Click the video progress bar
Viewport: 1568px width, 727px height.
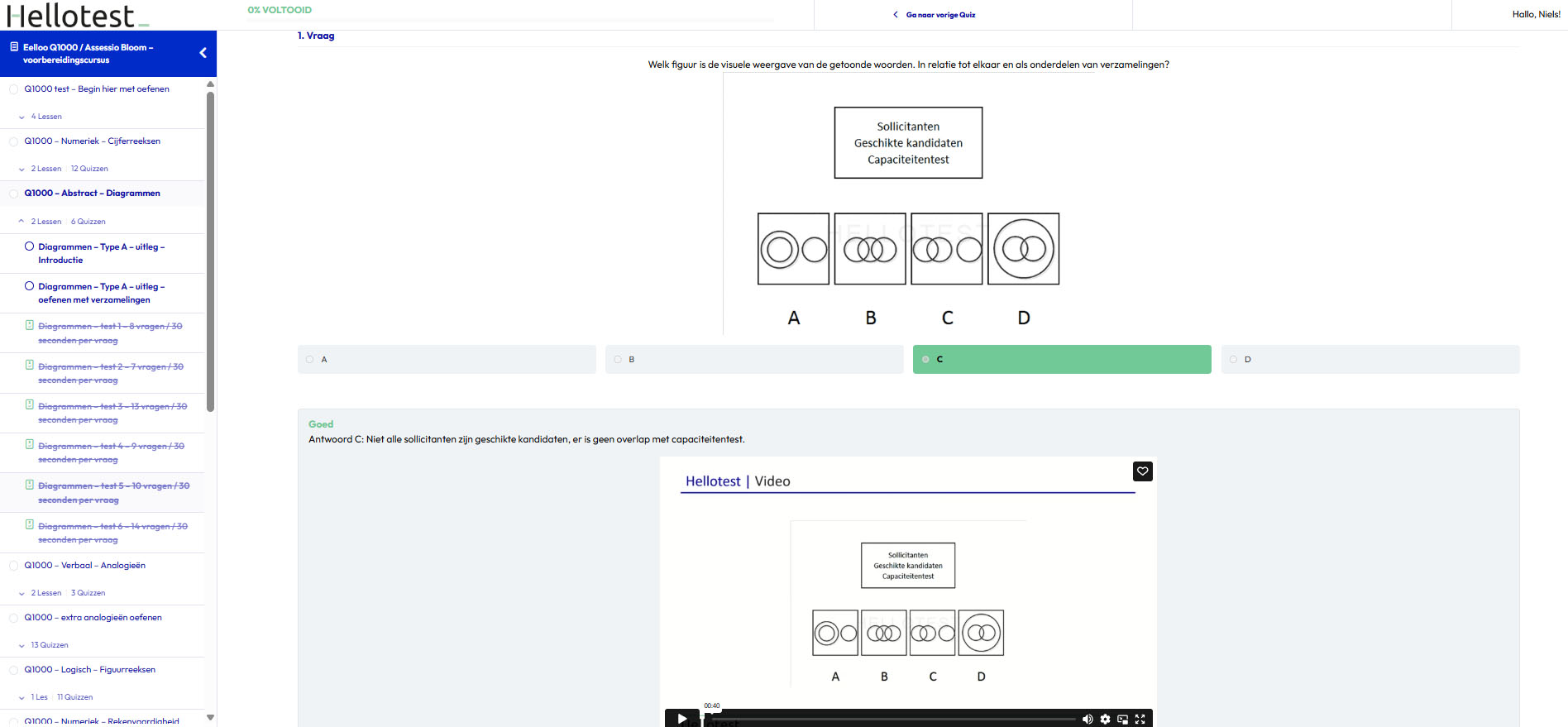893,719
